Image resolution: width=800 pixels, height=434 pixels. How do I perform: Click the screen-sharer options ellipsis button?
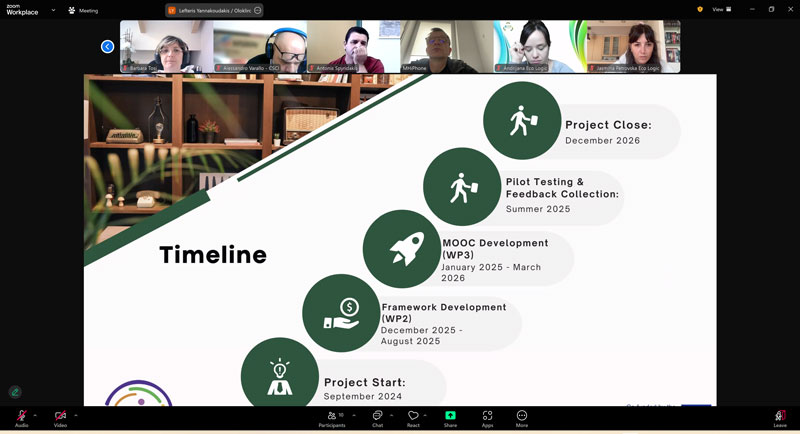coord(257,10)
